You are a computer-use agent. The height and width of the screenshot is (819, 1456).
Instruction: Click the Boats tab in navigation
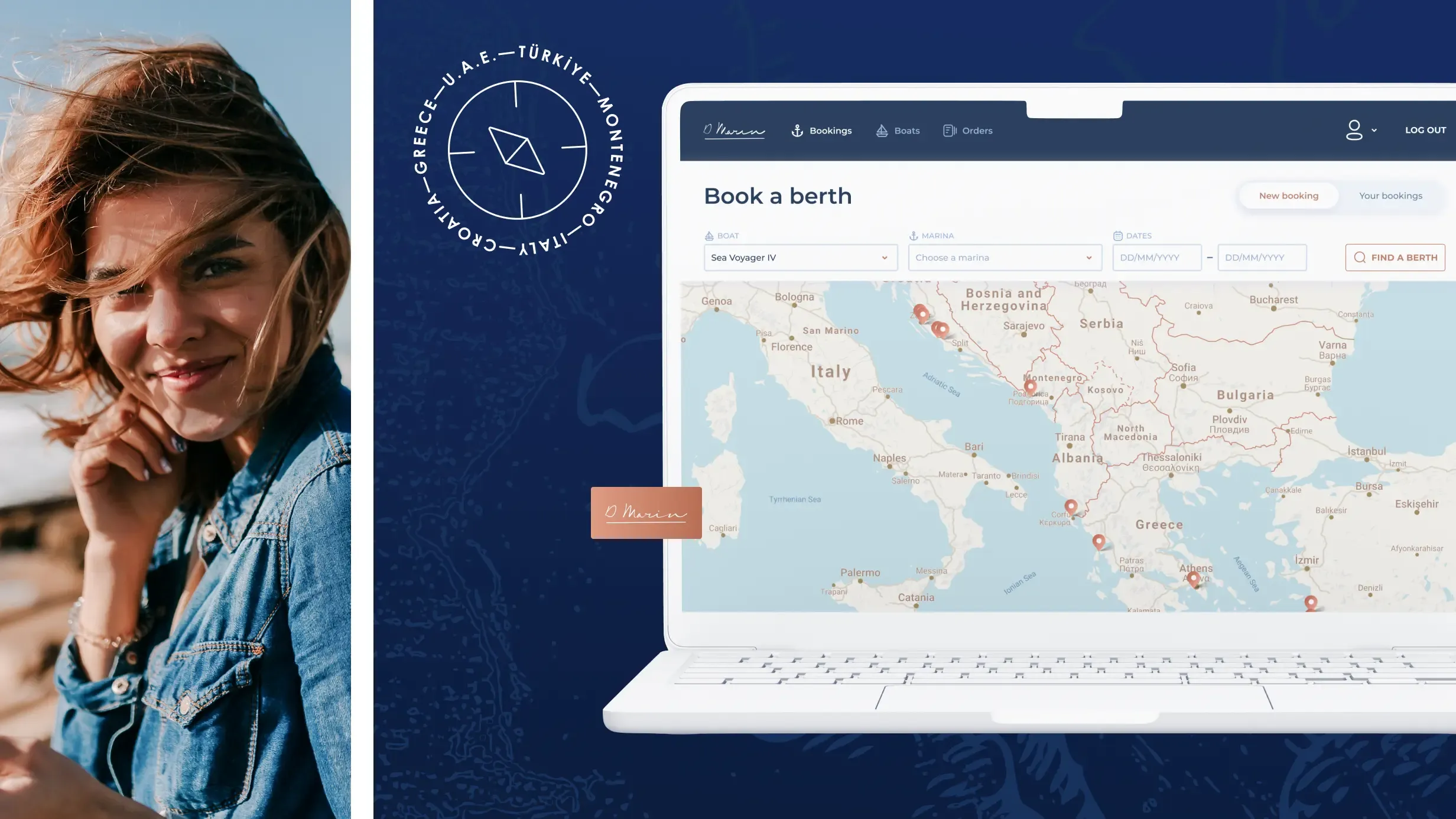point(897,130)
